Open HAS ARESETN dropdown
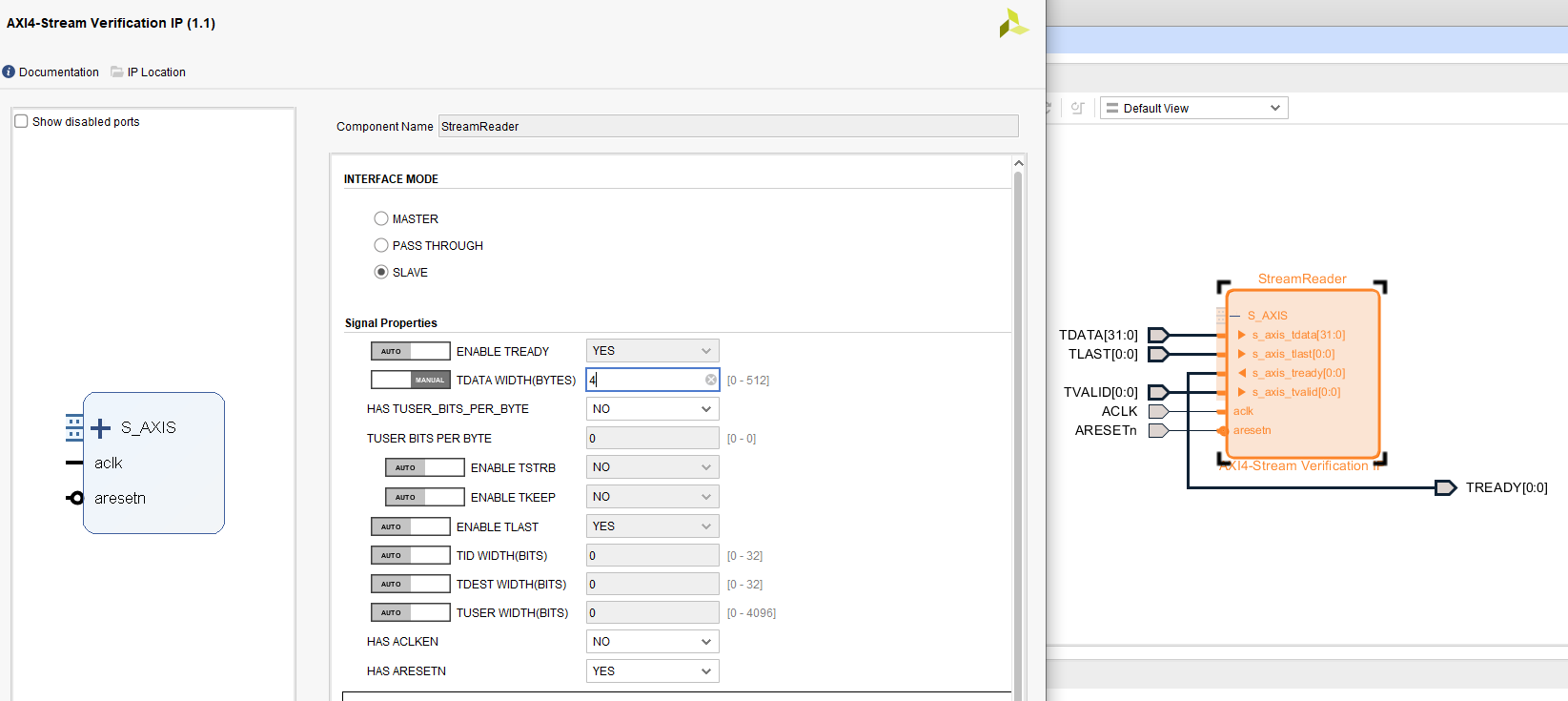The height and width of the screenshot is (701, 1568). (x=652, y=671)
